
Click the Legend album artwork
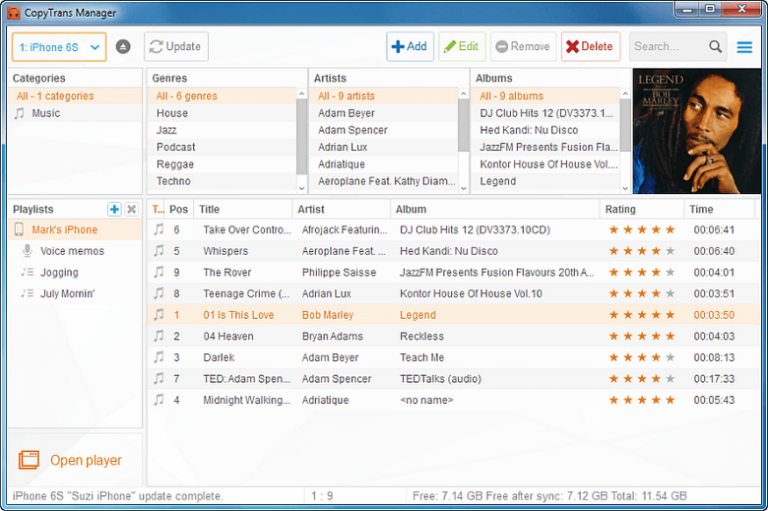(697, 131)
